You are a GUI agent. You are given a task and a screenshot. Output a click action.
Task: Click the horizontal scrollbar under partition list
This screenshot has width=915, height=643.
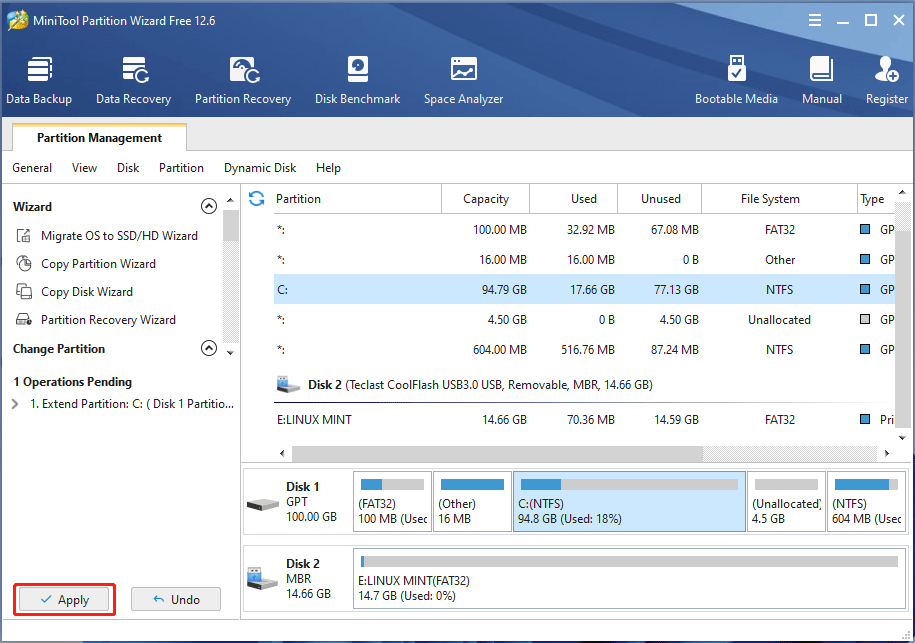[x=497, y=453]
